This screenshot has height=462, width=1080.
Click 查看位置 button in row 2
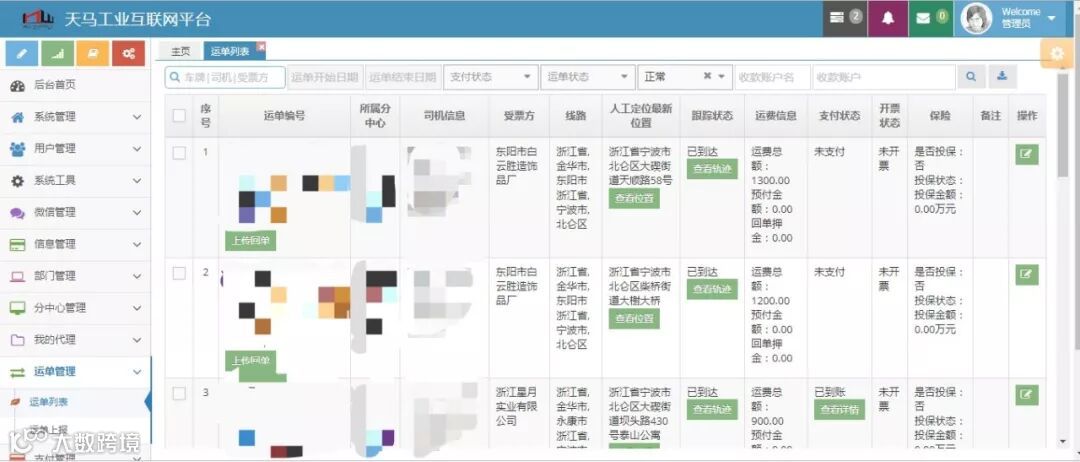(x=634, y=319)
